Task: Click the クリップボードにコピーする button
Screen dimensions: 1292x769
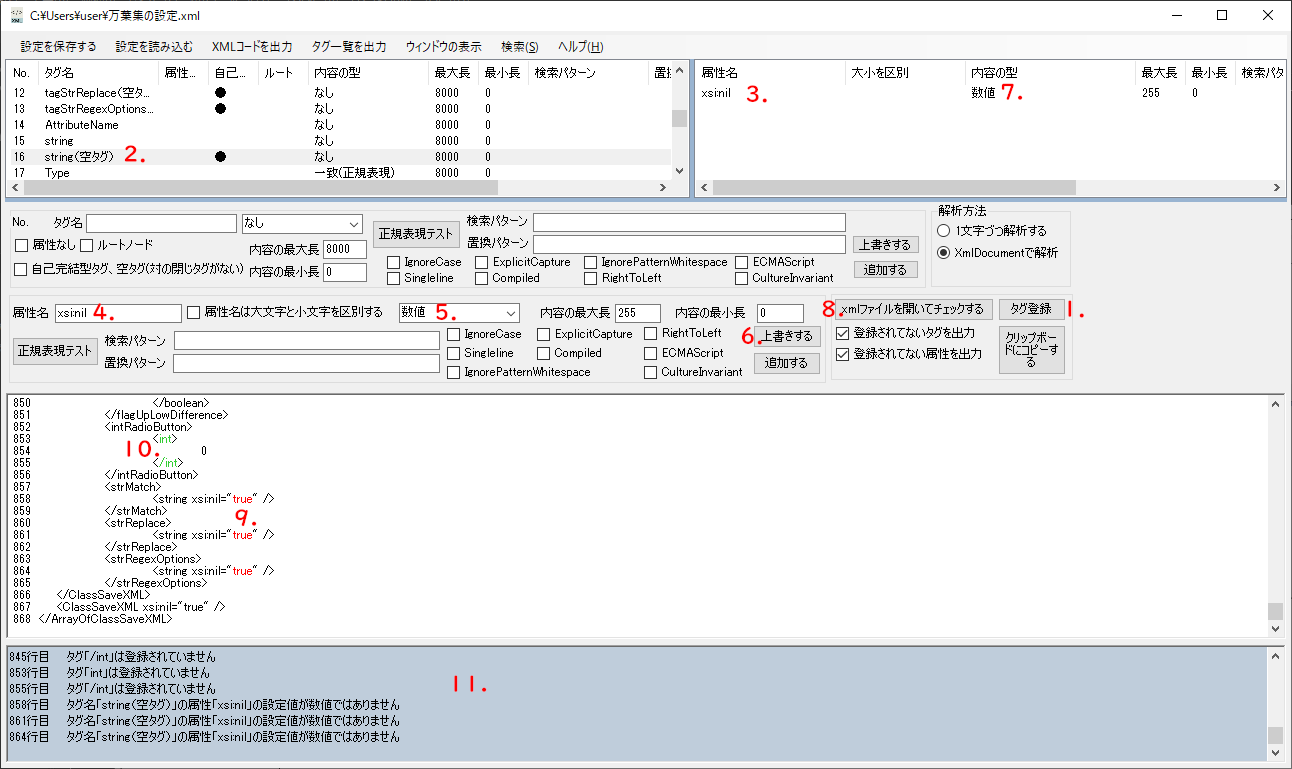Action: (1031, 349)
